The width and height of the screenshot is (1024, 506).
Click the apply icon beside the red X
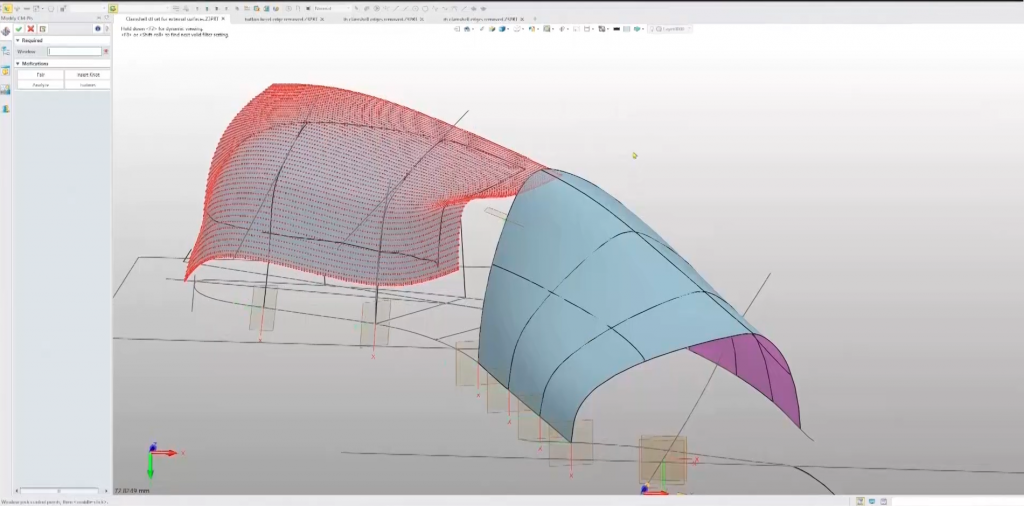pos(43,29)
